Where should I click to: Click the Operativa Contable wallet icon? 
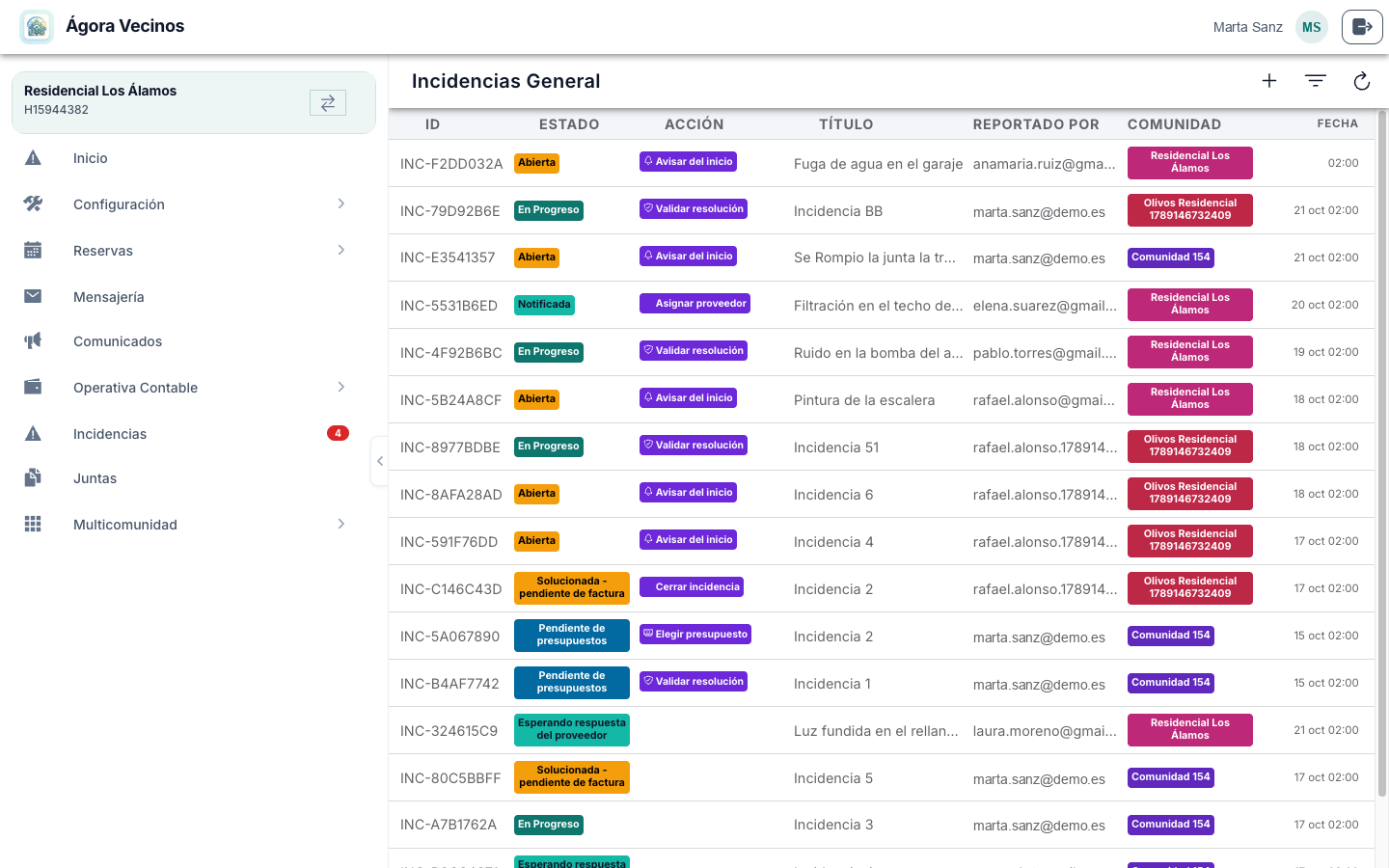tap(33, 387)
